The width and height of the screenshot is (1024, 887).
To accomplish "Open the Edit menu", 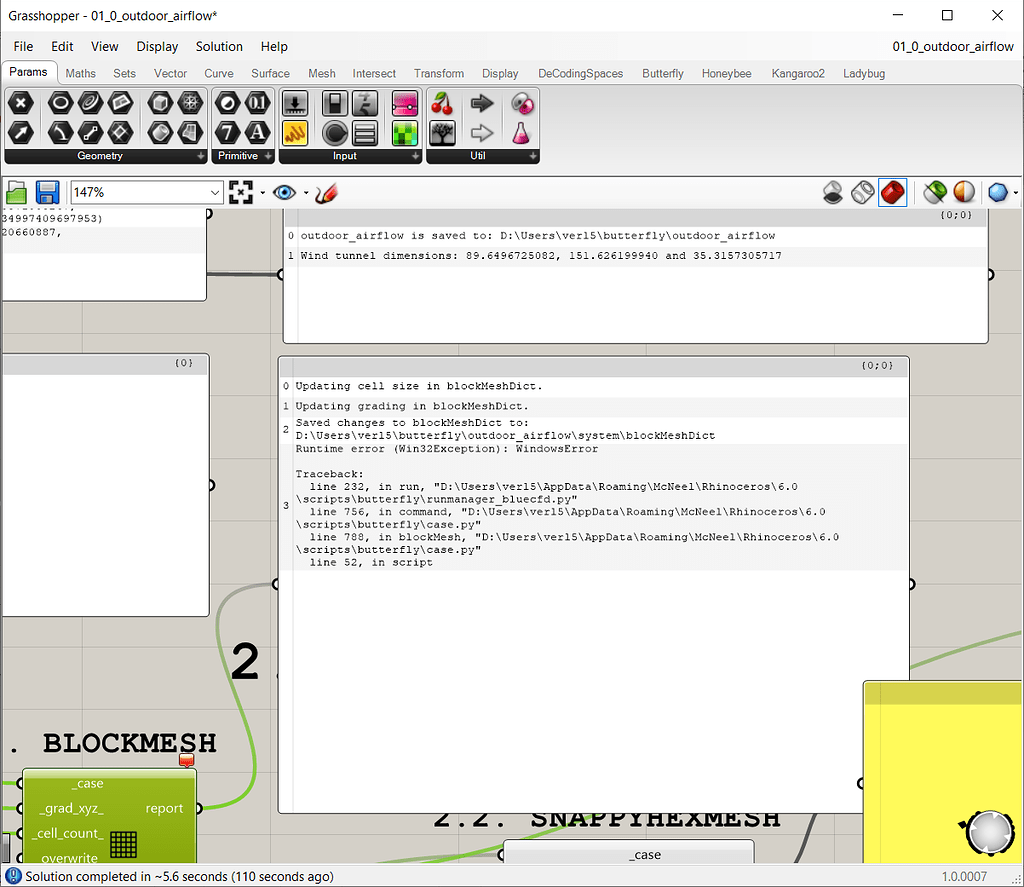I will [62, 46].
